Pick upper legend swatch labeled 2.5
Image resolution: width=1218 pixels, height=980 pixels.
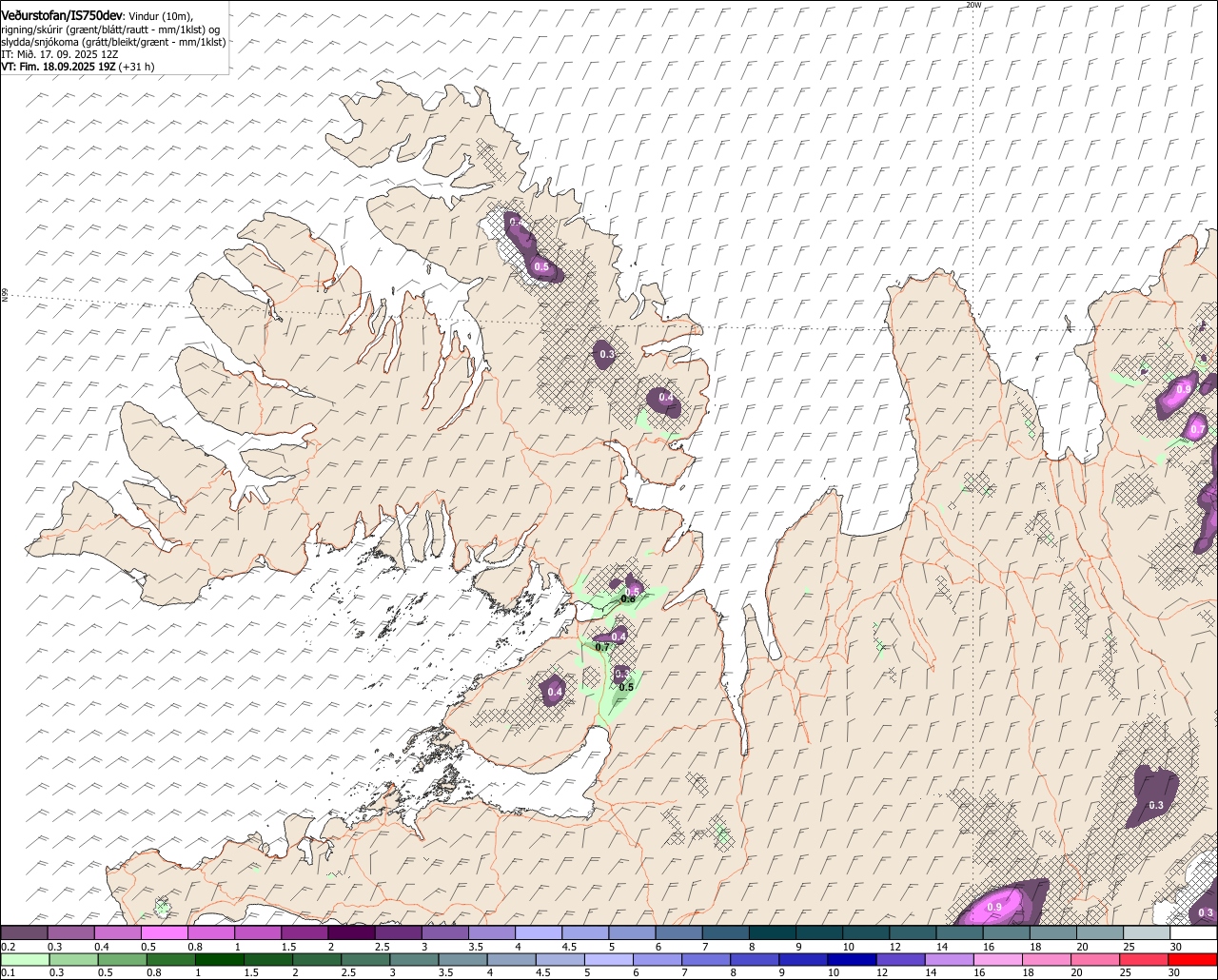[398, 932]
